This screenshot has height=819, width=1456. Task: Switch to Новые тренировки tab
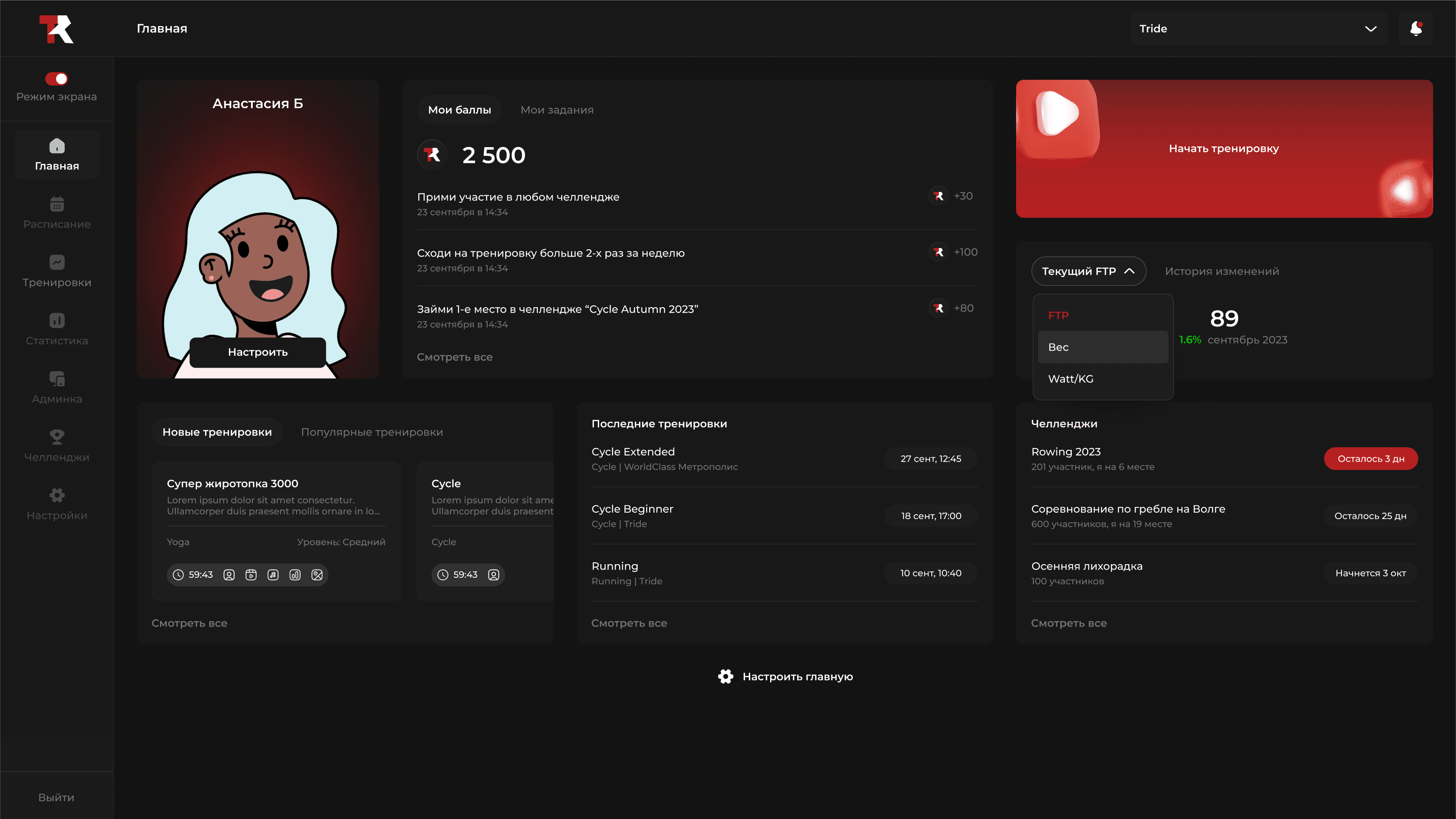[x=217, y=432]
